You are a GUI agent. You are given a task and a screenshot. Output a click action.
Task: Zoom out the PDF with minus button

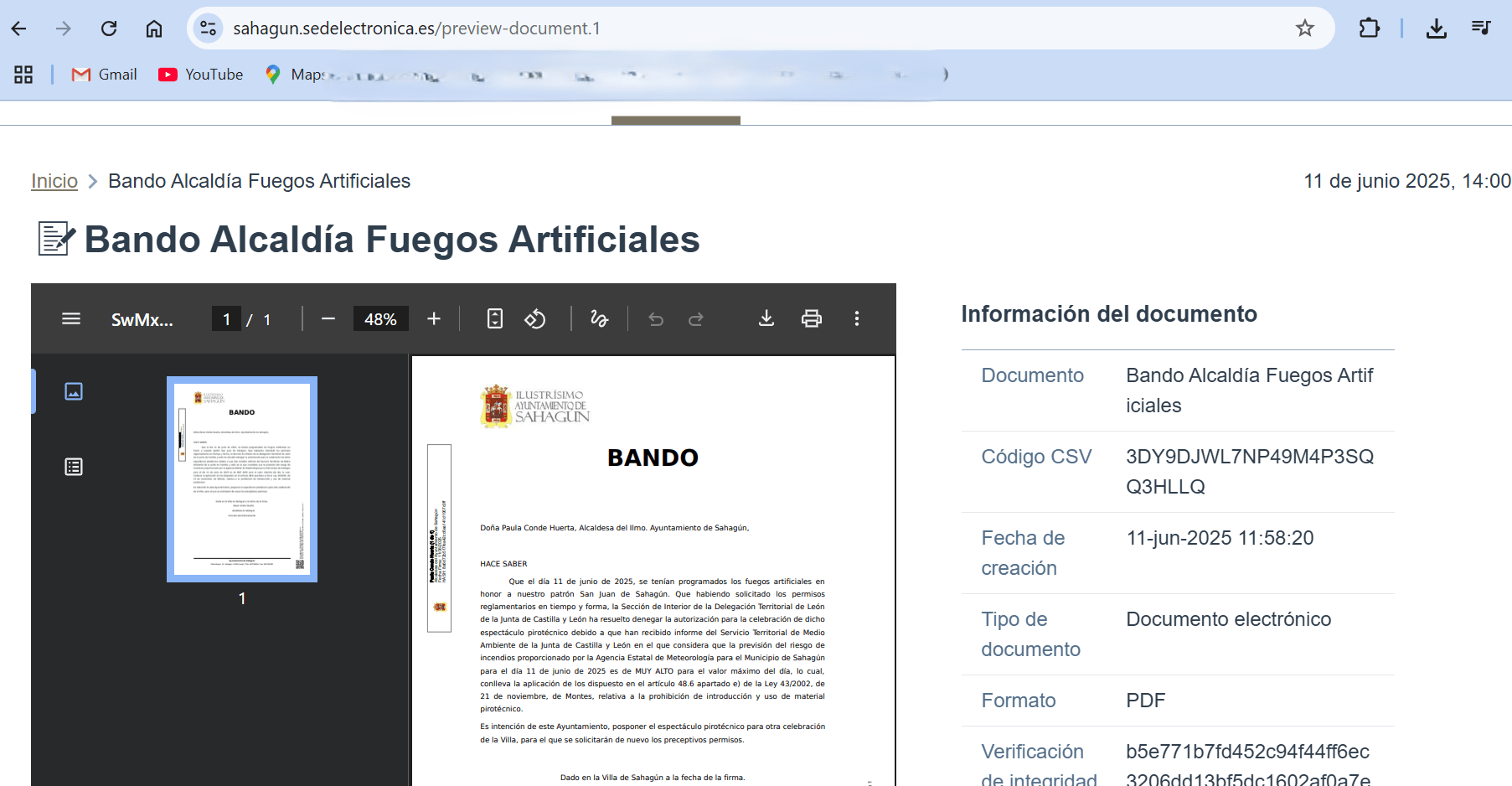tap(328, 318)
